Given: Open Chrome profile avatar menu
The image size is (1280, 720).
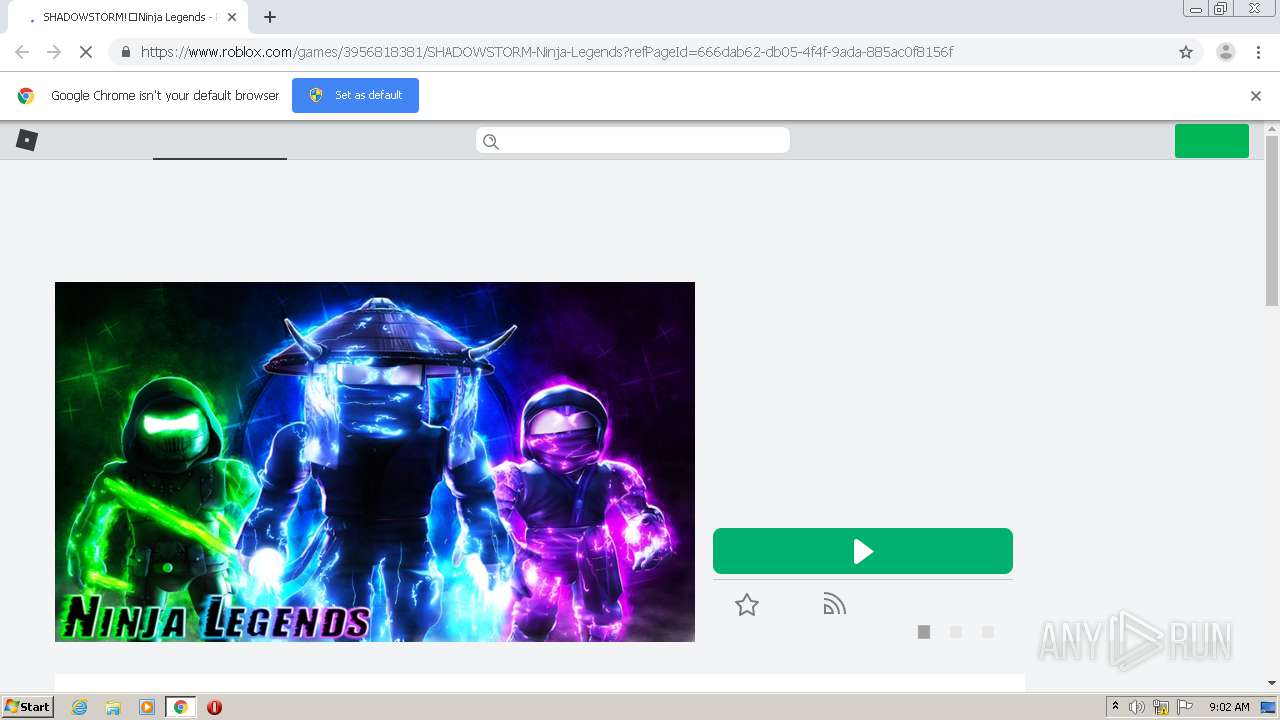Looking at the screenshot, I should (x=1225, y=52).
